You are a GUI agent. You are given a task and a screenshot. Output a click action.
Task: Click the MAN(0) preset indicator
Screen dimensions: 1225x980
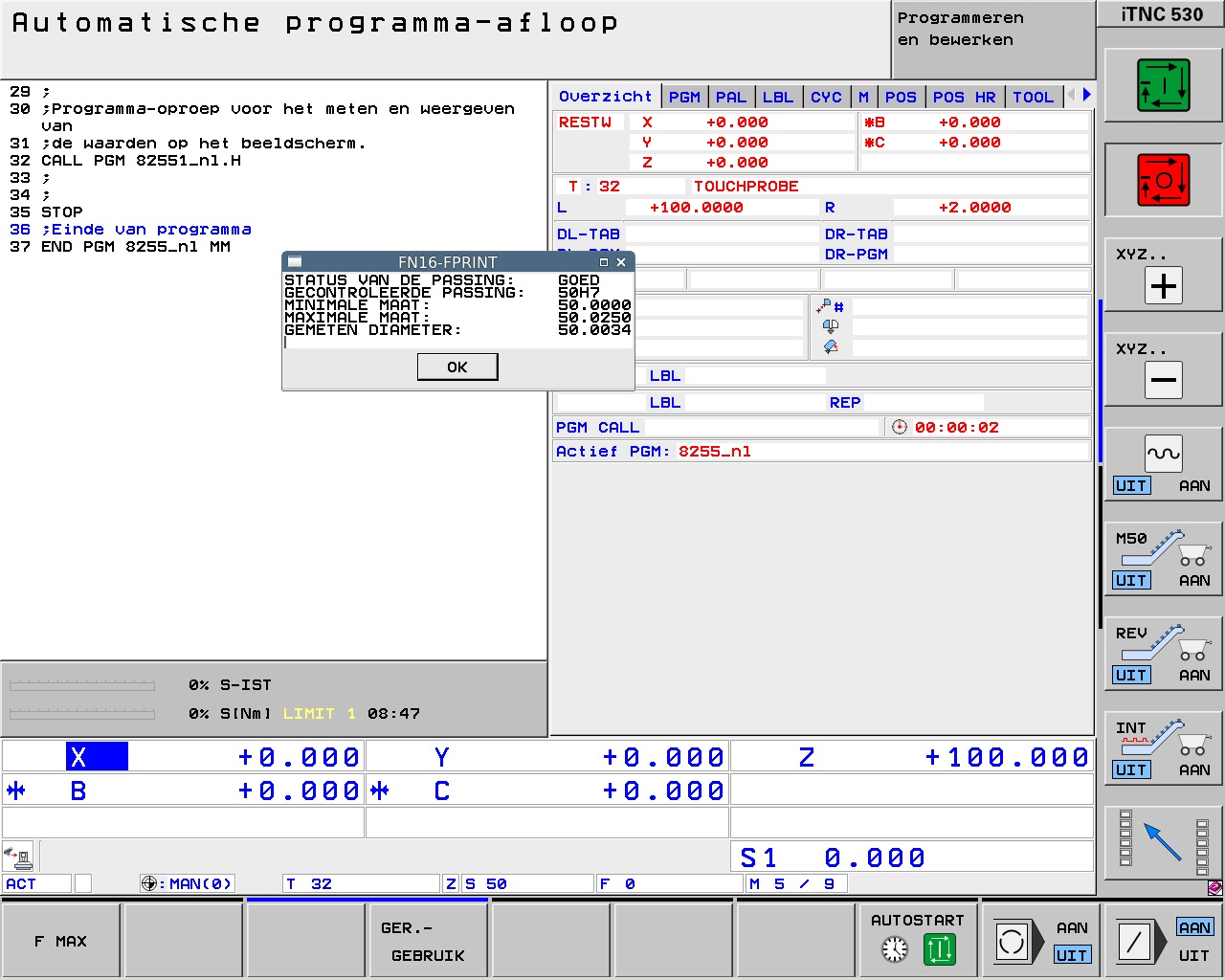pos(188,883)
